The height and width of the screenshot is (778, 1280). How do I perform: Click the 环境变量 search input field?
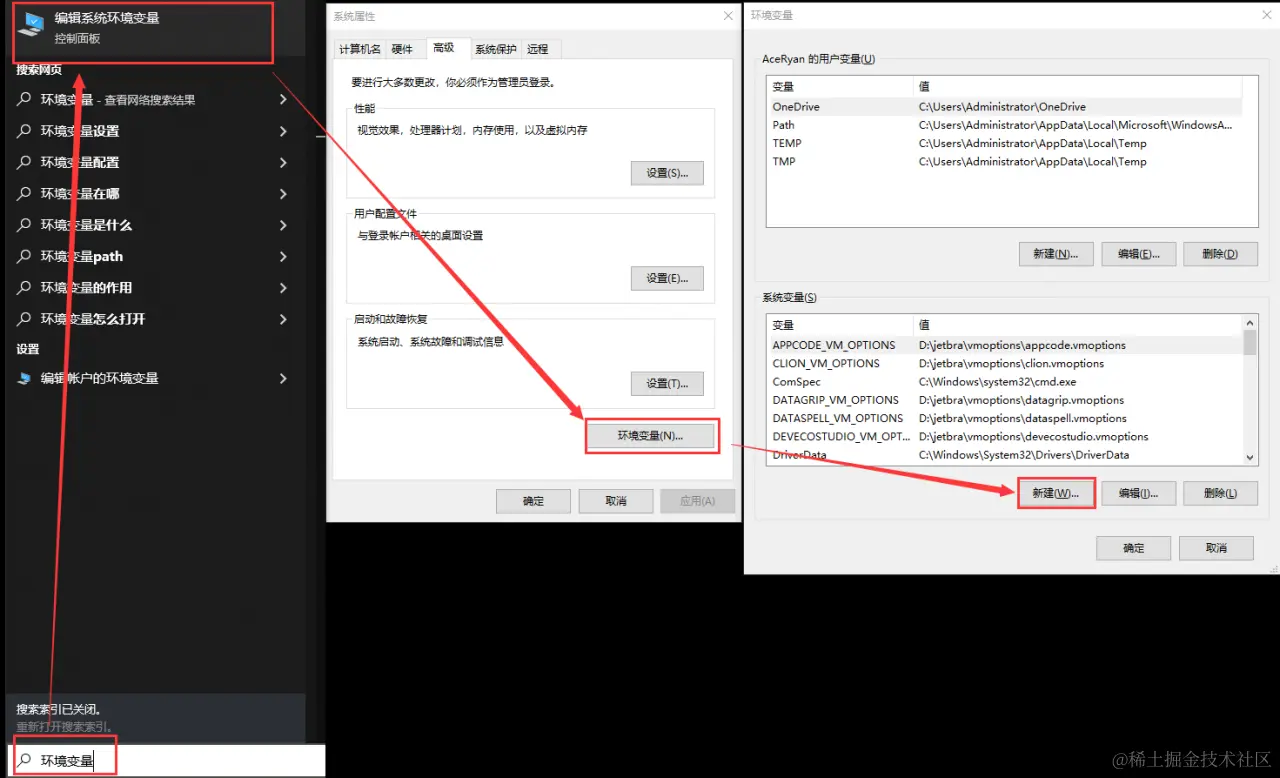(166, 761)
